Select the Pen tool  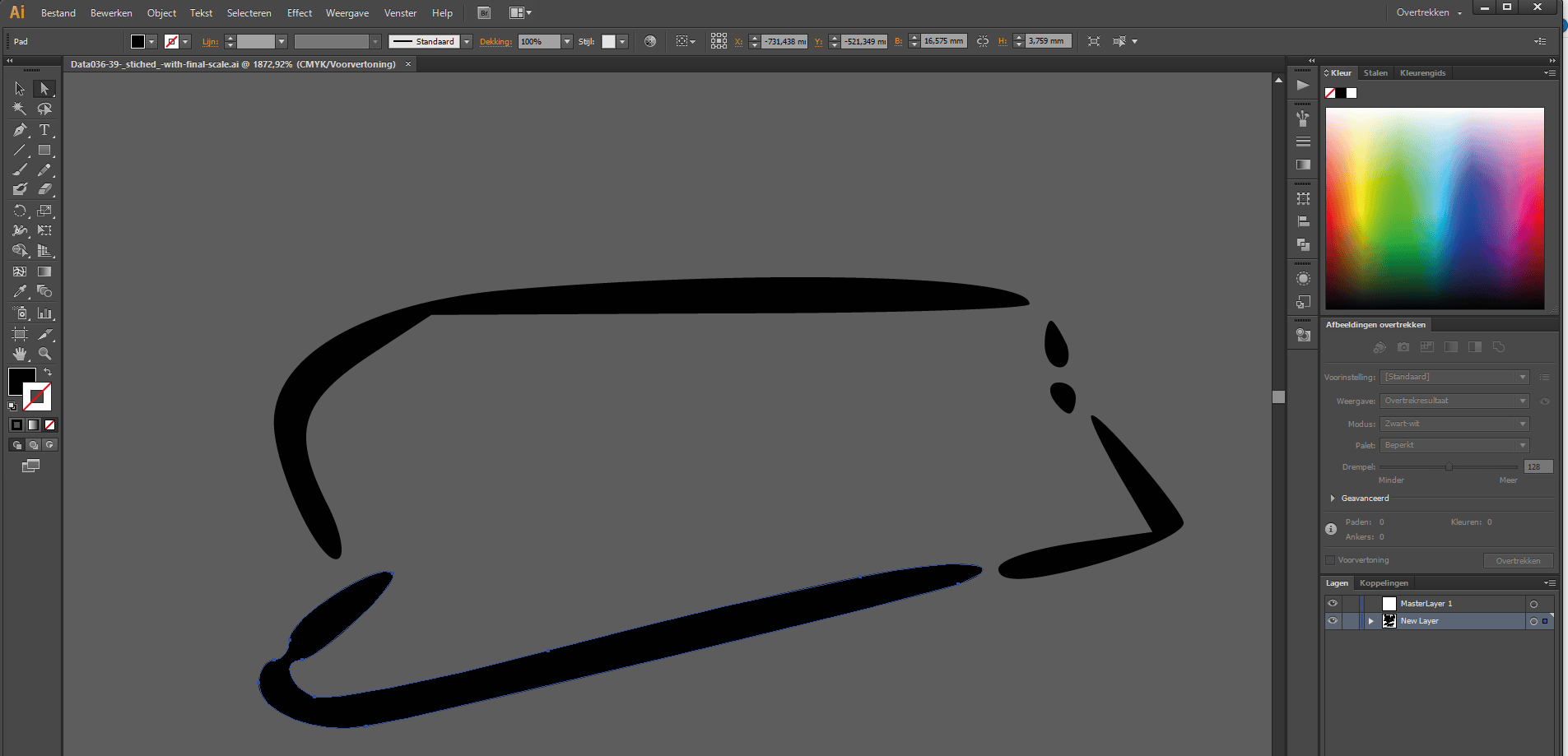click(20, 130)
